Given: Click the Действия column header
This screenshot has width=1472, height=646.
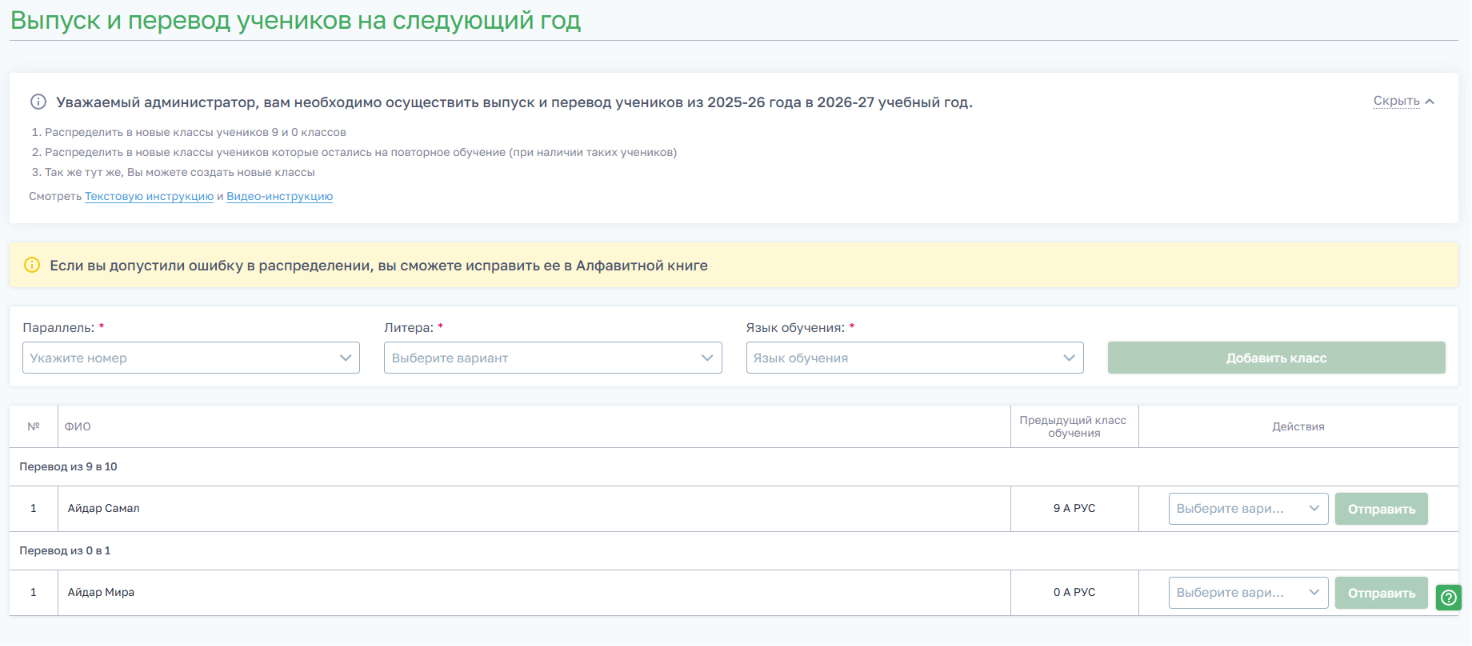Looking at the screenshot, I should 1298,427.
